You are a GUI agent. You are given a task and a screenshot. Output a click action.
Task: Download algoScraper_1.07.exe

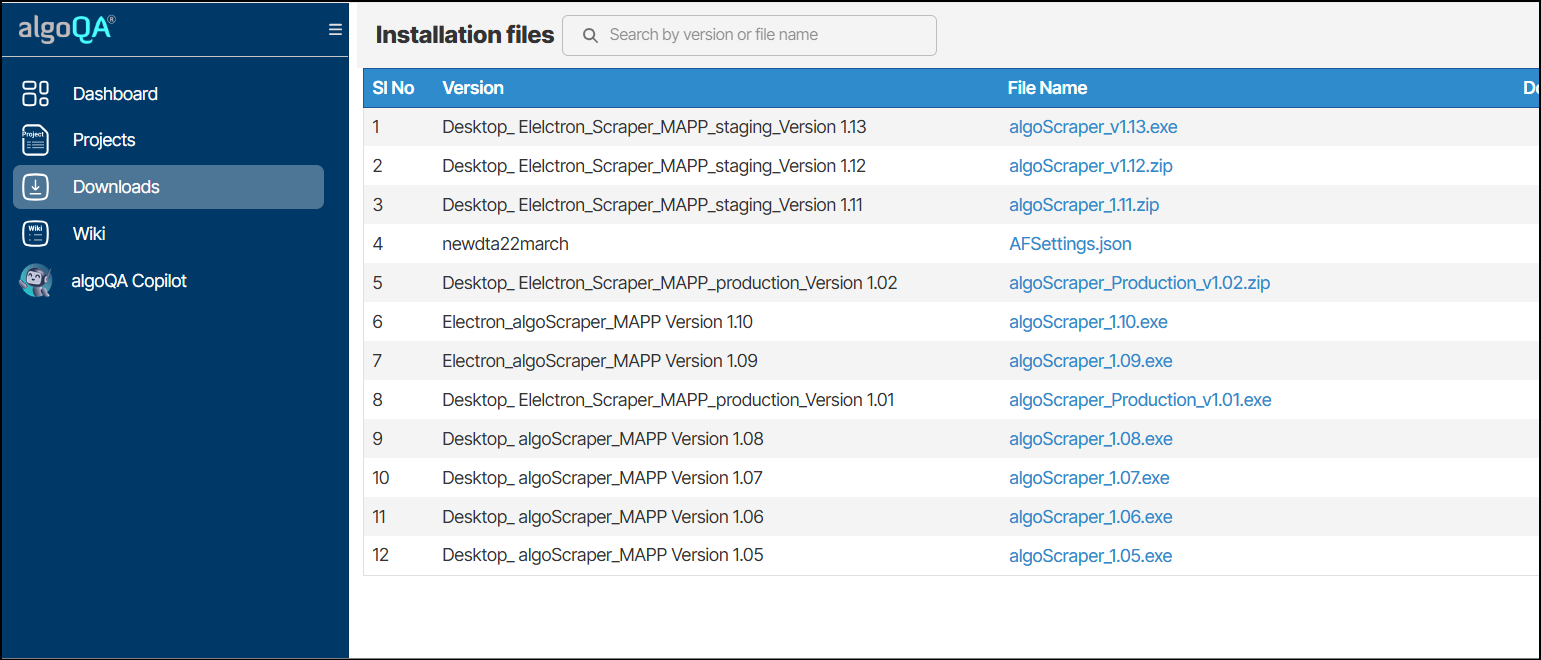pyautogui.click(x=1089, y=478)
